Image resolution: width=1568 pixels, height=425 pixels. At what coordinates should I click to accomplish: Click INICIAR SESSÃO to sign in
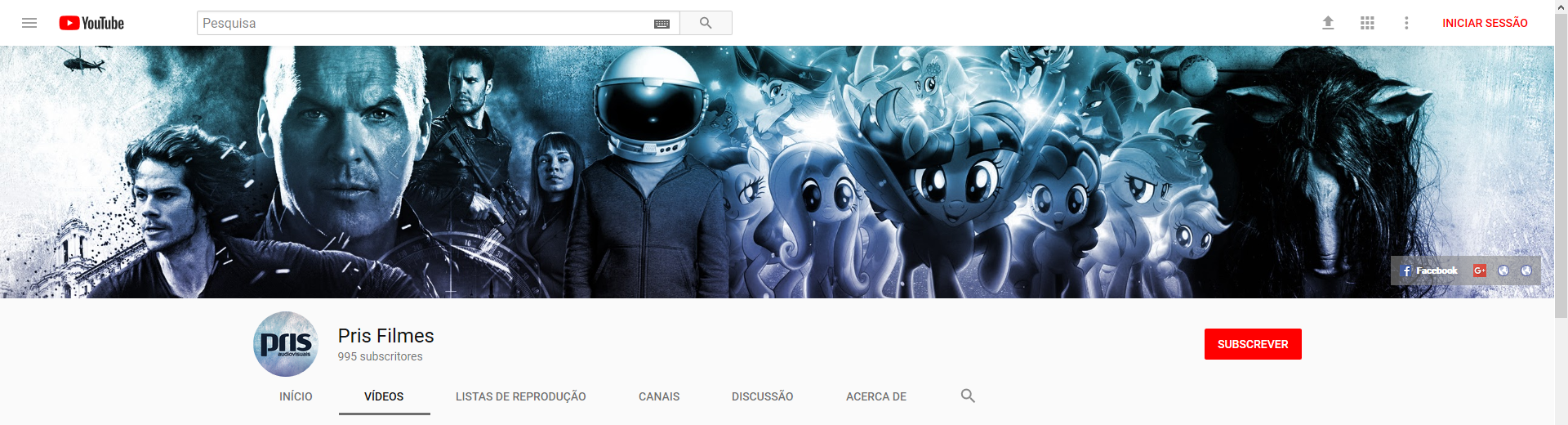[x=1484, y=23]
